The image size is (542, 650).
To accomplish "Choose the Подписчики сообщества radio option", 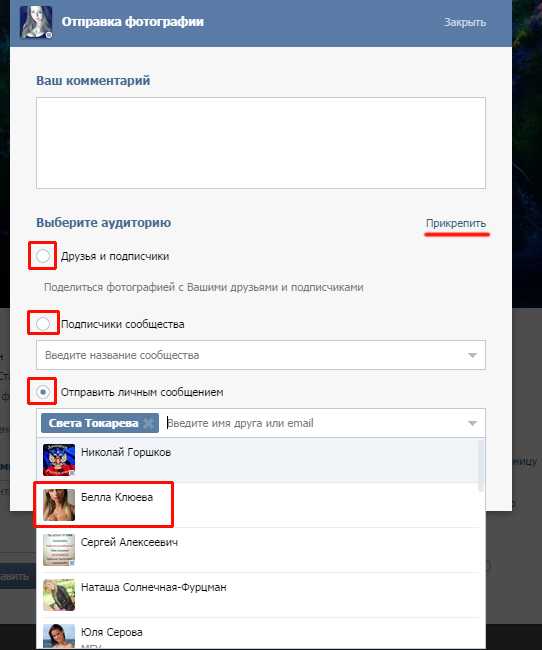I will click(x=43, y=323).
